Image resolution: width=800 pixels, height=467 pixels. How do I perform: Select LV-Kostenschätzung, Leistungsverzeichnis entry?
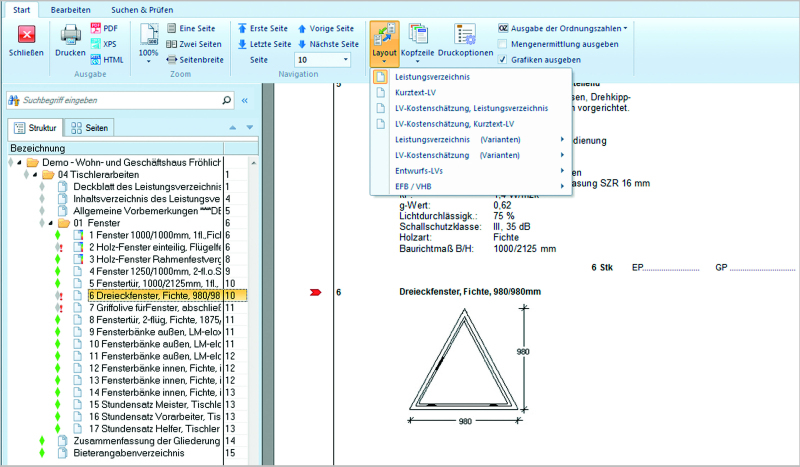pyautogui.click(x=471, y=108)
